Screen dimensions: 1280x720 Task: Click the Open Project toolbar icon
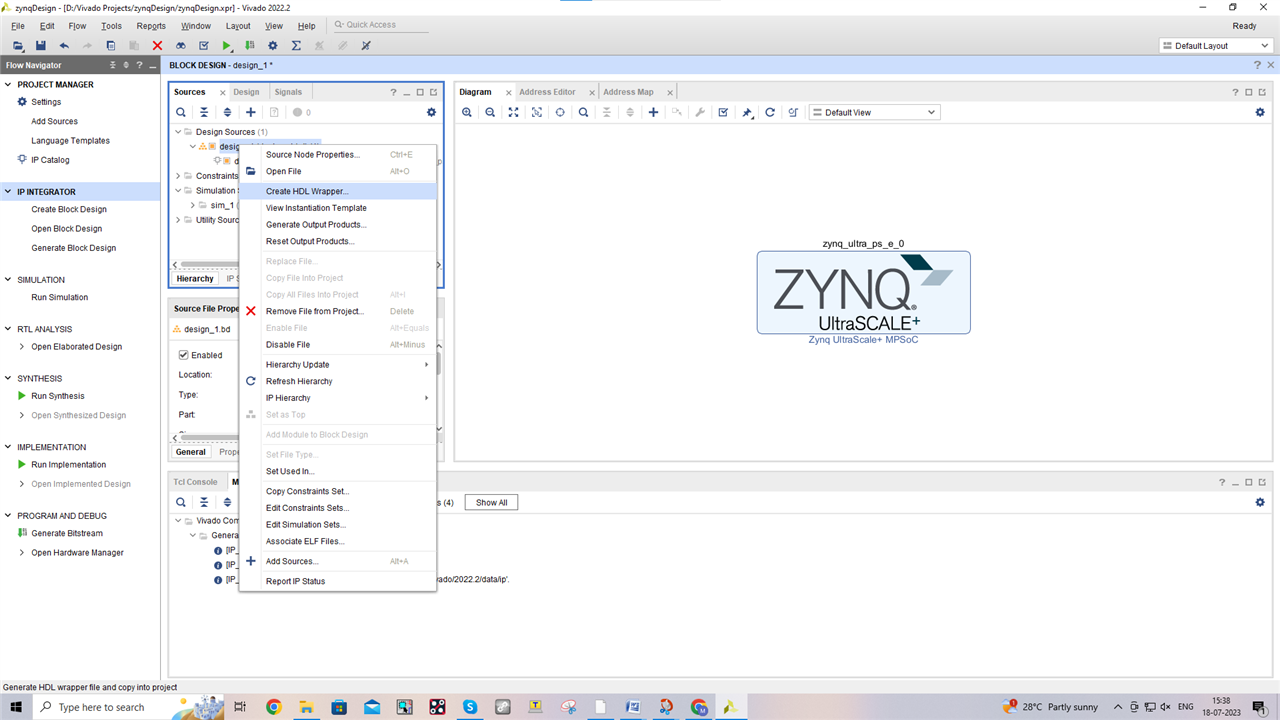point(18,46)
